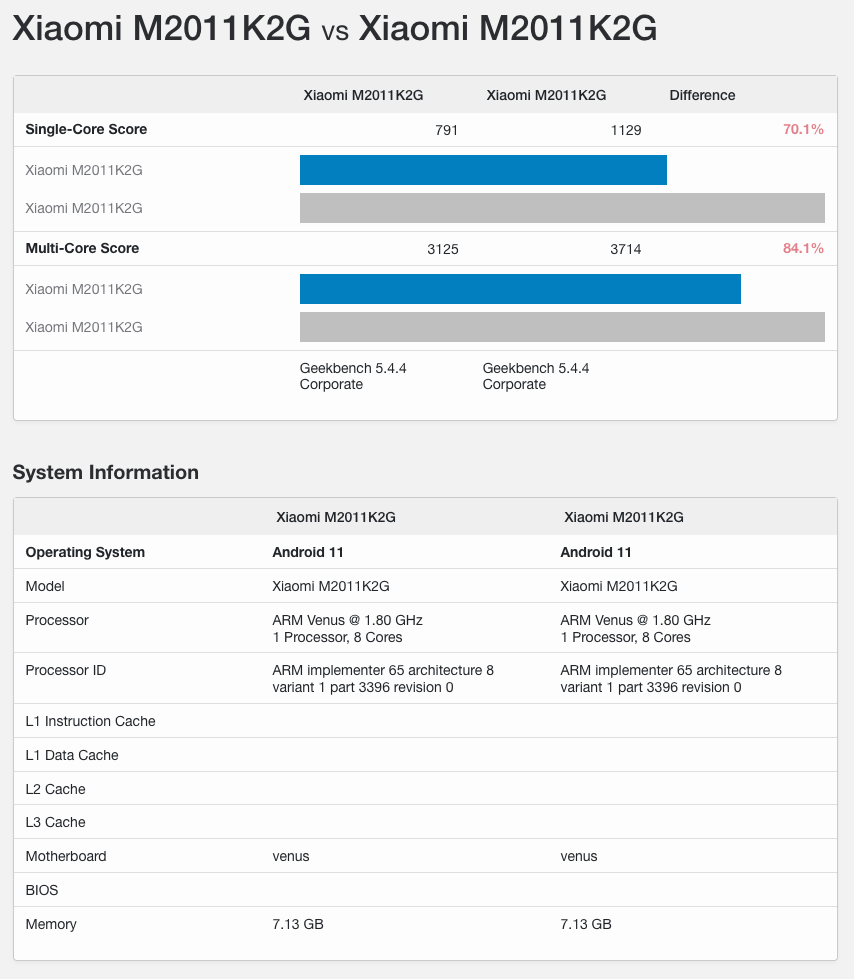This screenshot has height=979, width=854.
Task: Click first device's "venus" motherboard value
Action: 291,856
